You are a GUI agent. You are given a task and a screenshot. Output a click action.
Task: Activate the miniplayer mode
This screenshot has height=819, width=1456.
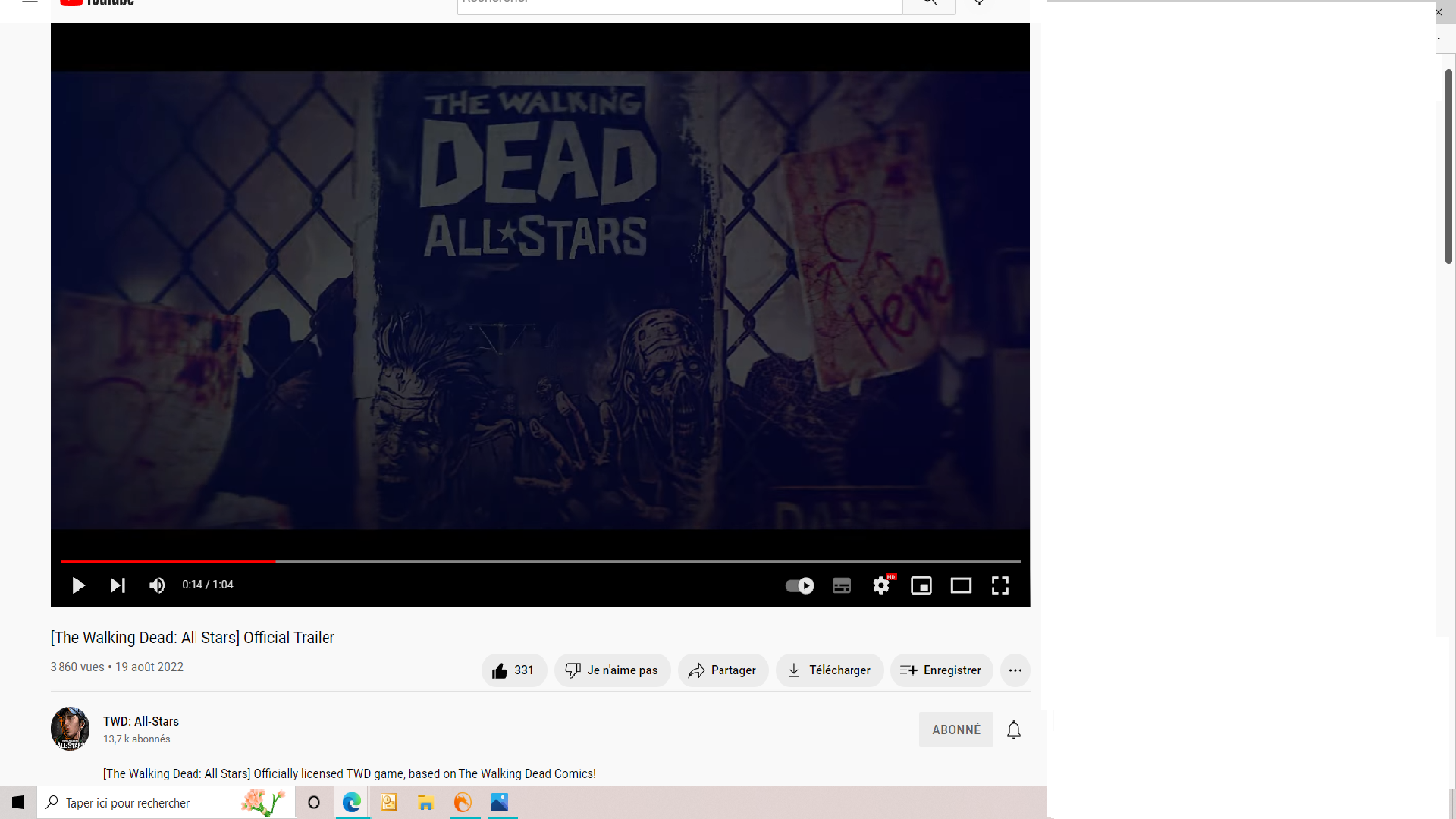[x=921, y=585]
